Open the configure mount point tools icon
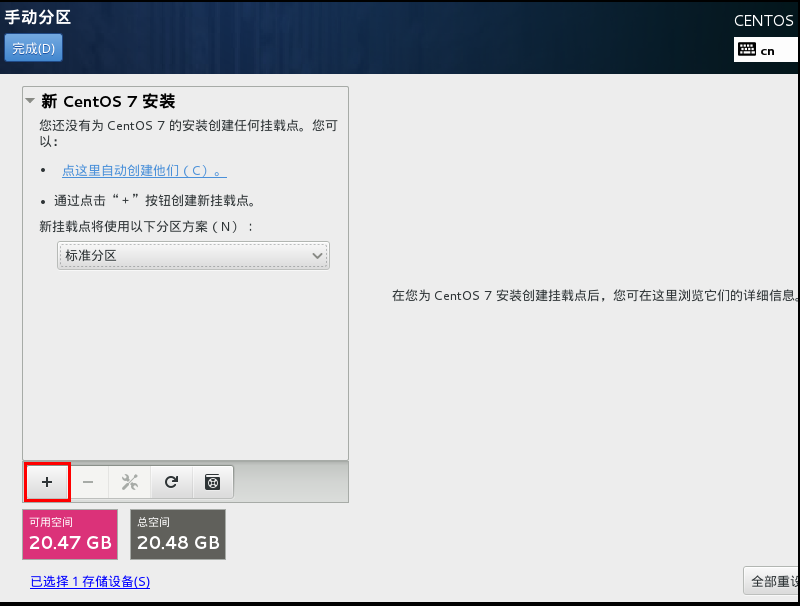Image resolution: width=800 pixels, height=606 pixels. (130, 482)
